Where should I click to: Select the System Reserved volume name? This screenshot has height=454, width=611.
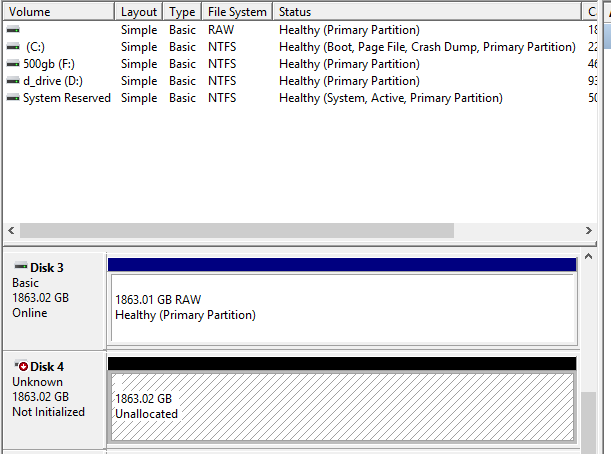(67, 97)
